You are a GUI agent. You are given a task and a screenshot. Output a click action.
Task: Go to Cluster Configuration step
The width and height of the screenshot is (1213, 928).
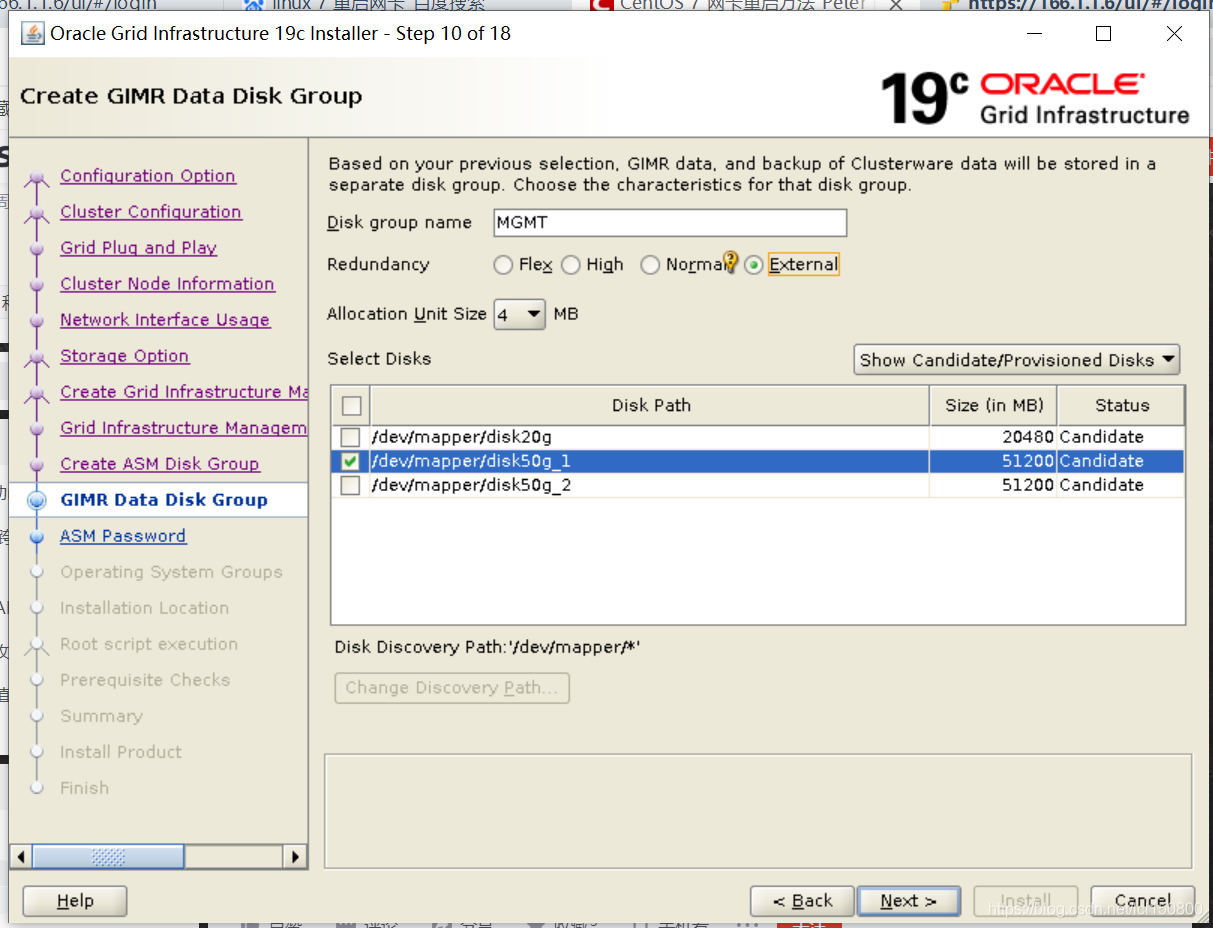151,212
